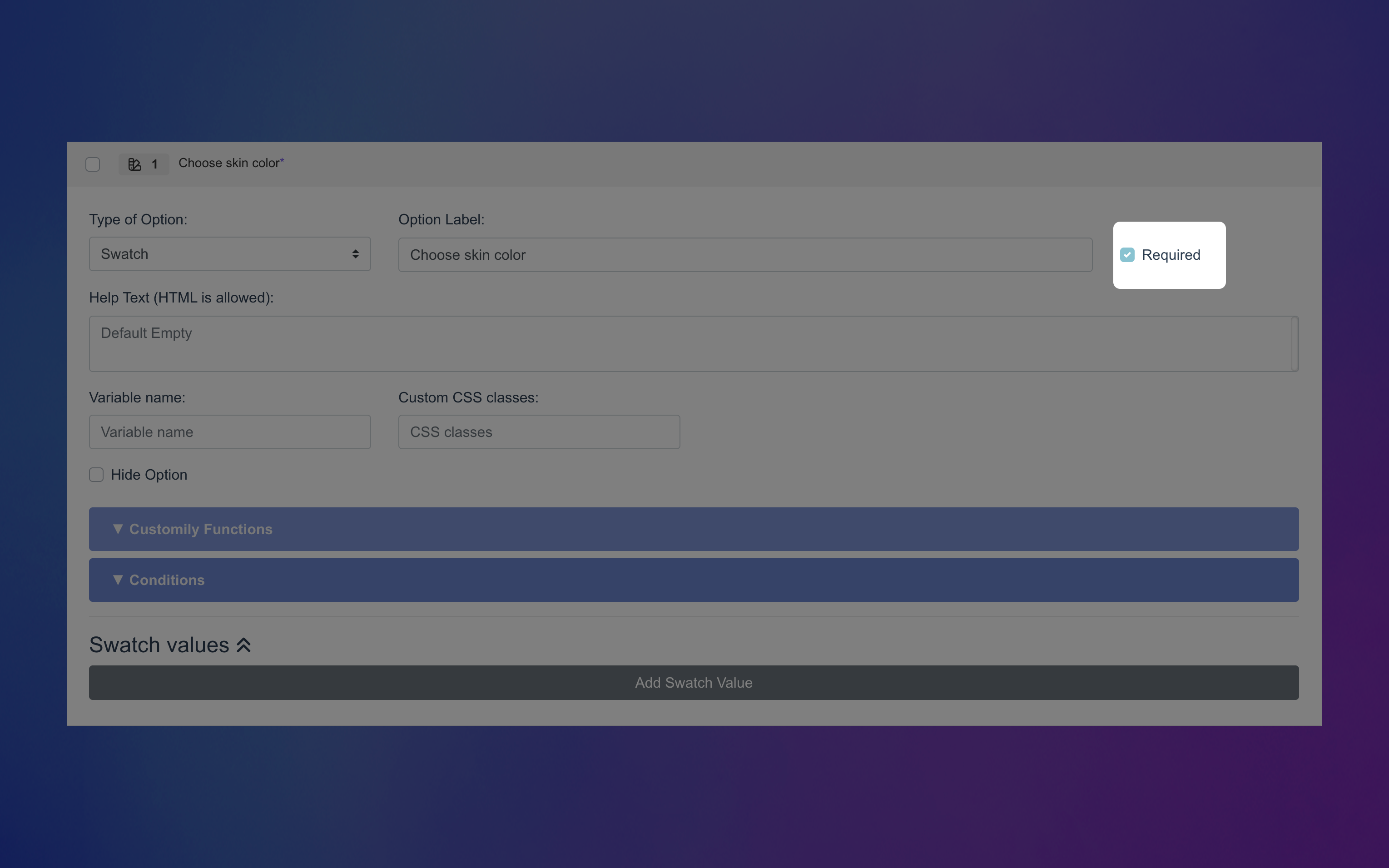Click the number 1 badge in header

(154, 165)
